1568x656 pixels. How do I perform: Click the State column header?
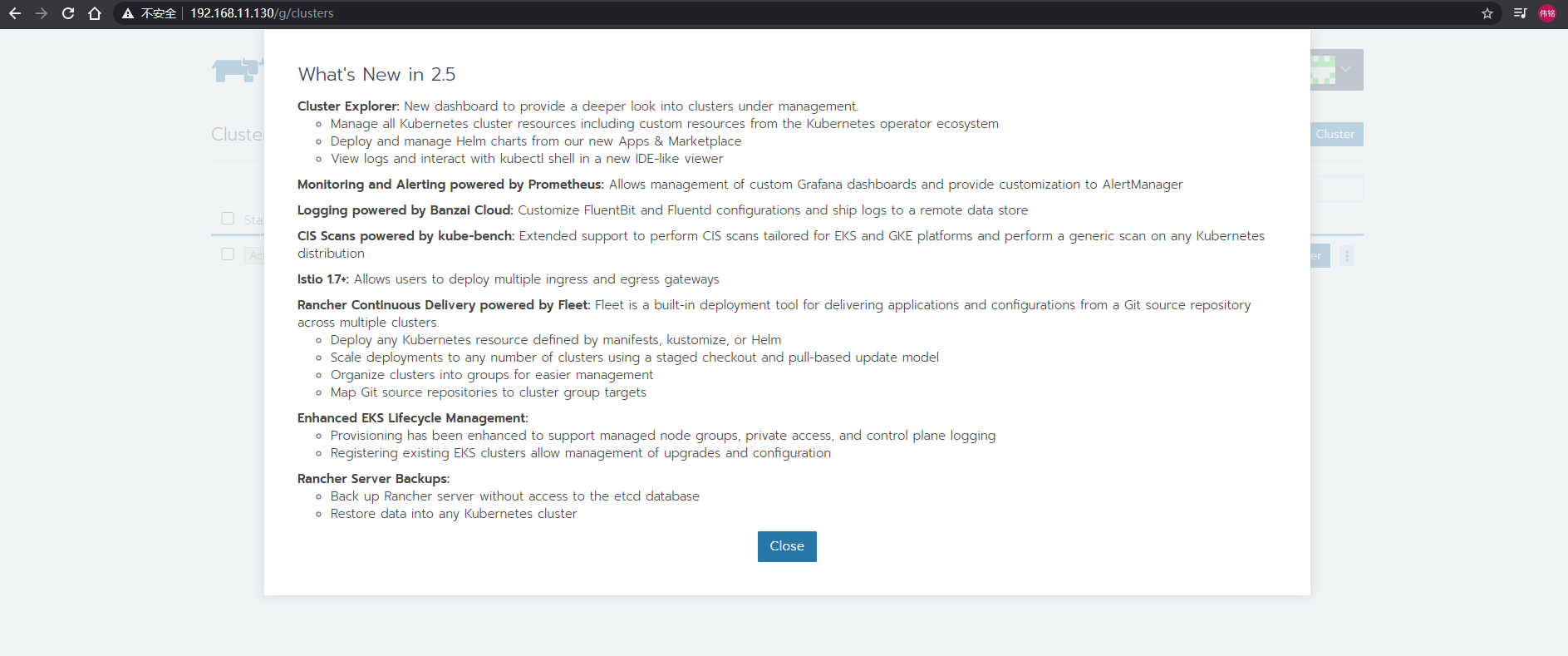(253, 219)
